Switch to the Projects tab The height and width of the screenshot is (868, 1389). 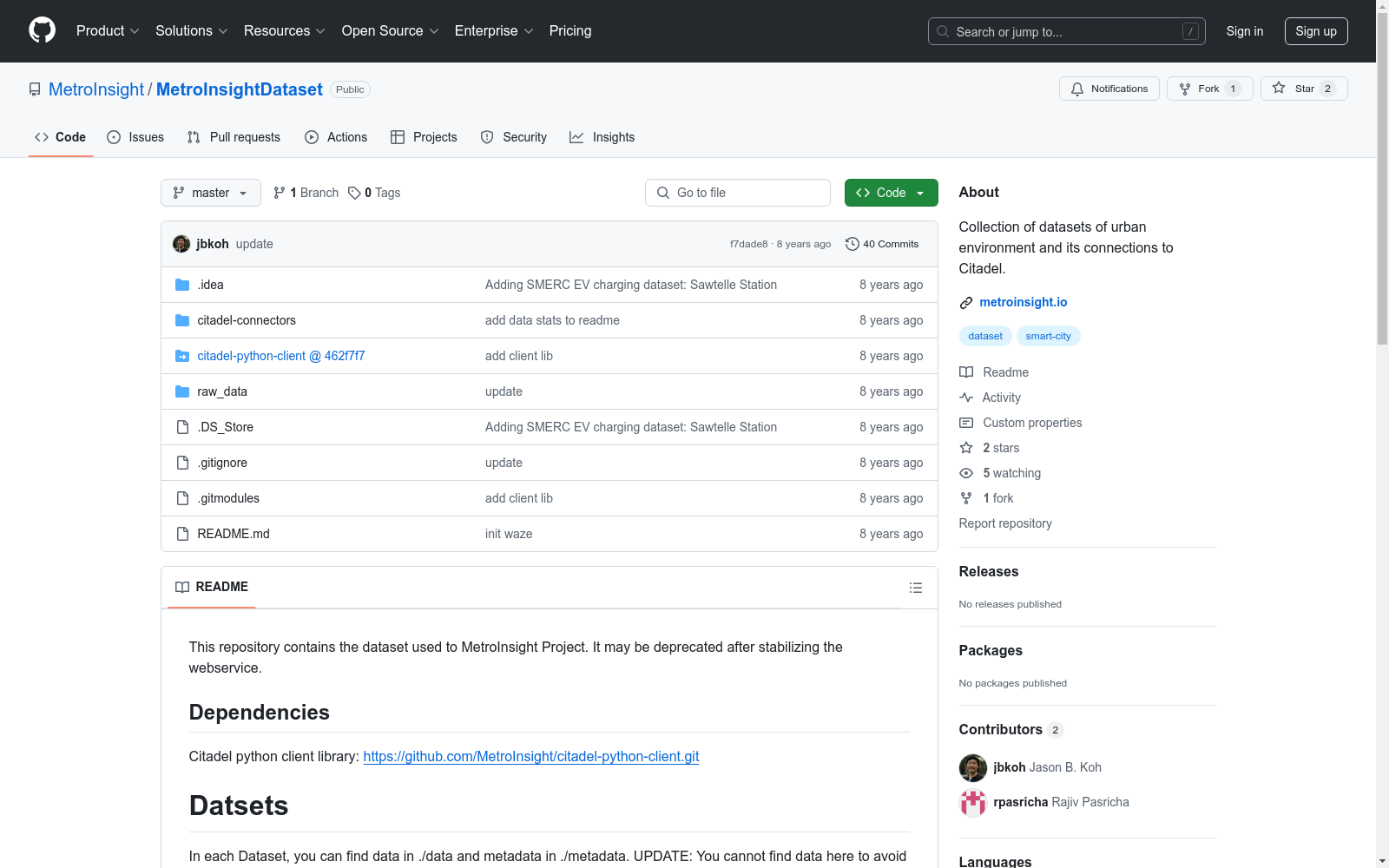coord(424,137)
